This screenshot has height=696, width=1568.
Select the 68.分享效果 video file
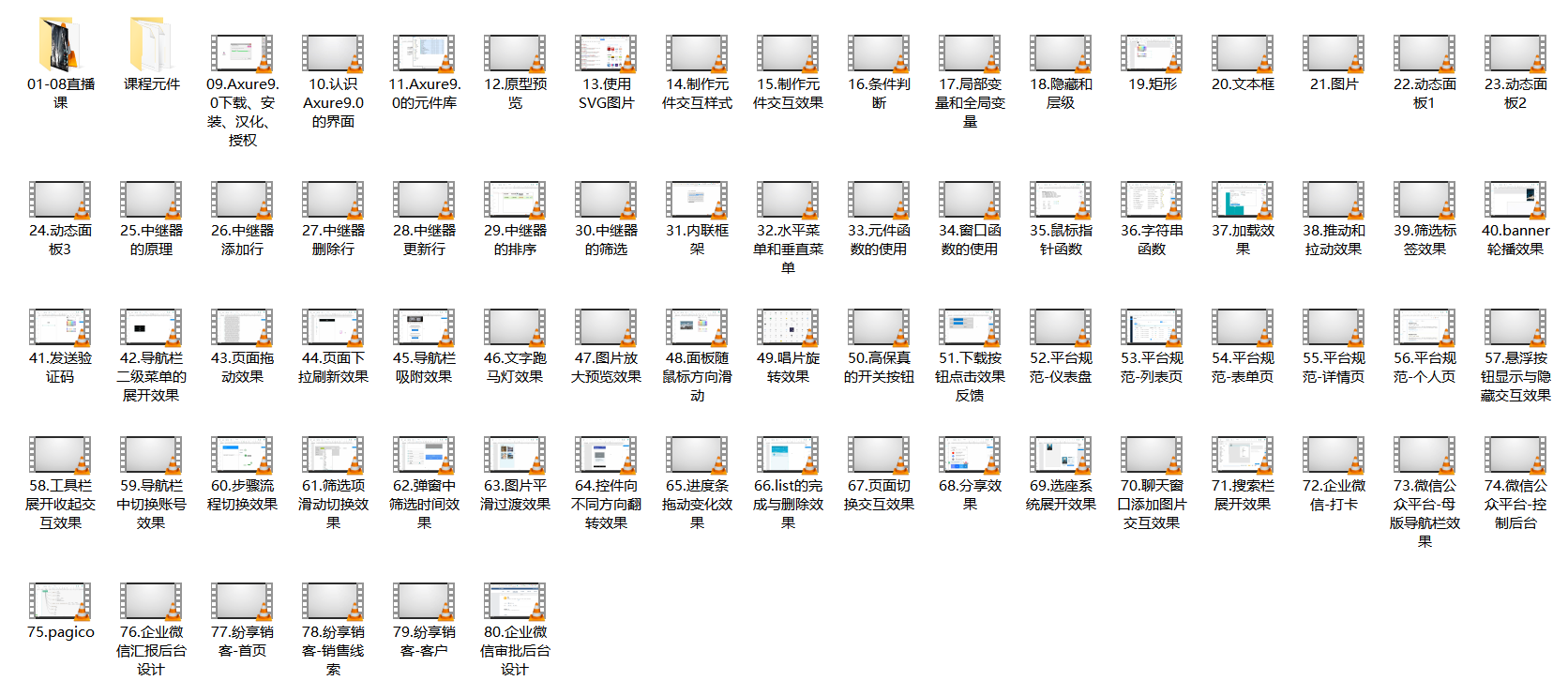coord(970,456)
